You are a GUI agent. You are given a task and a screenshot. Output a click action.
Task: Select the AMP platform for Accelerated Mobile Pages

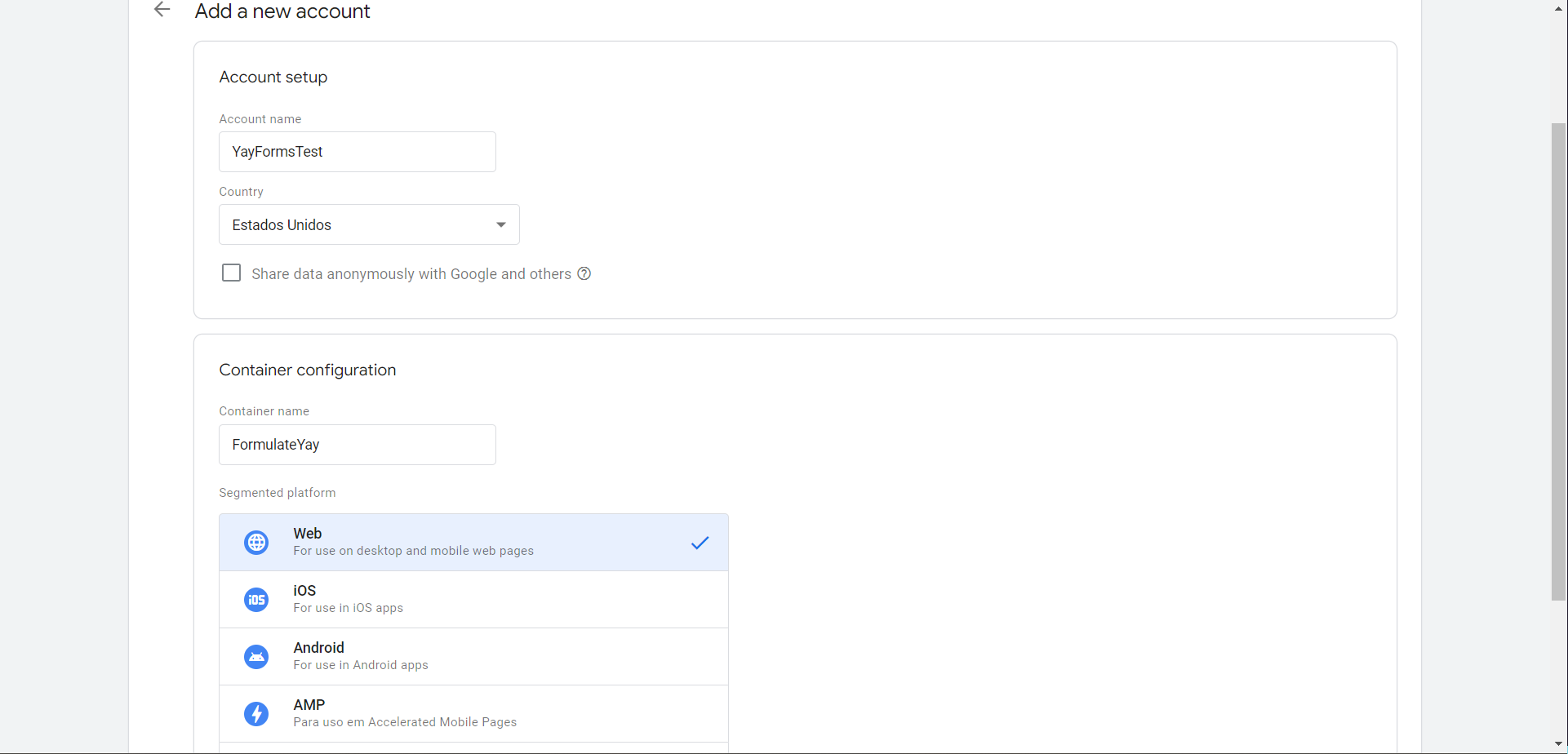[473, 713]
